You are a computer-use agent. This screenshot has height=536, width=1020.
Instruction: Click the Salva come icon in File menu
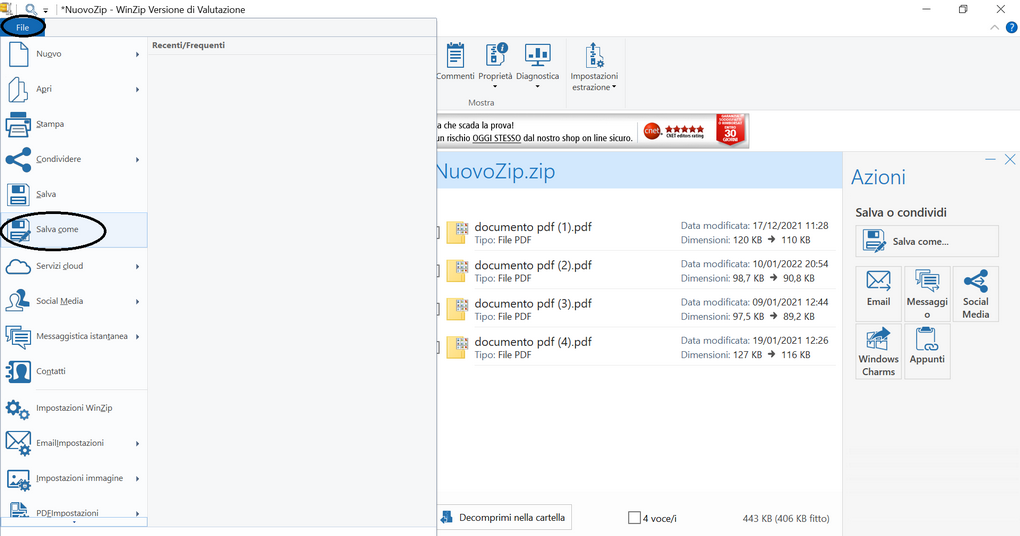(18, 230)
